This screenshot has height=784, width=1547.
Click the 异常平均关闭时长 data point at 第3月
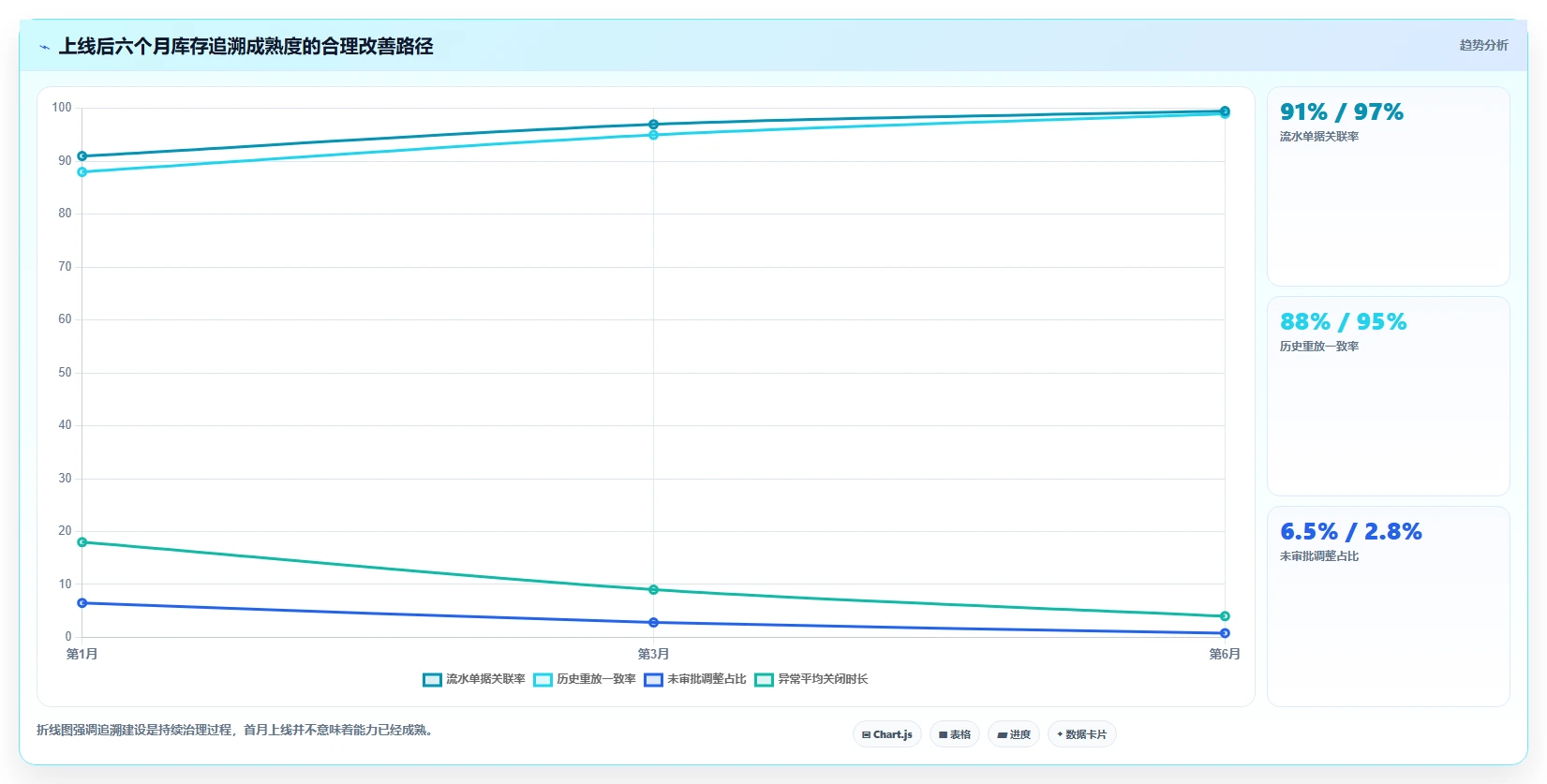coord(653,590)
